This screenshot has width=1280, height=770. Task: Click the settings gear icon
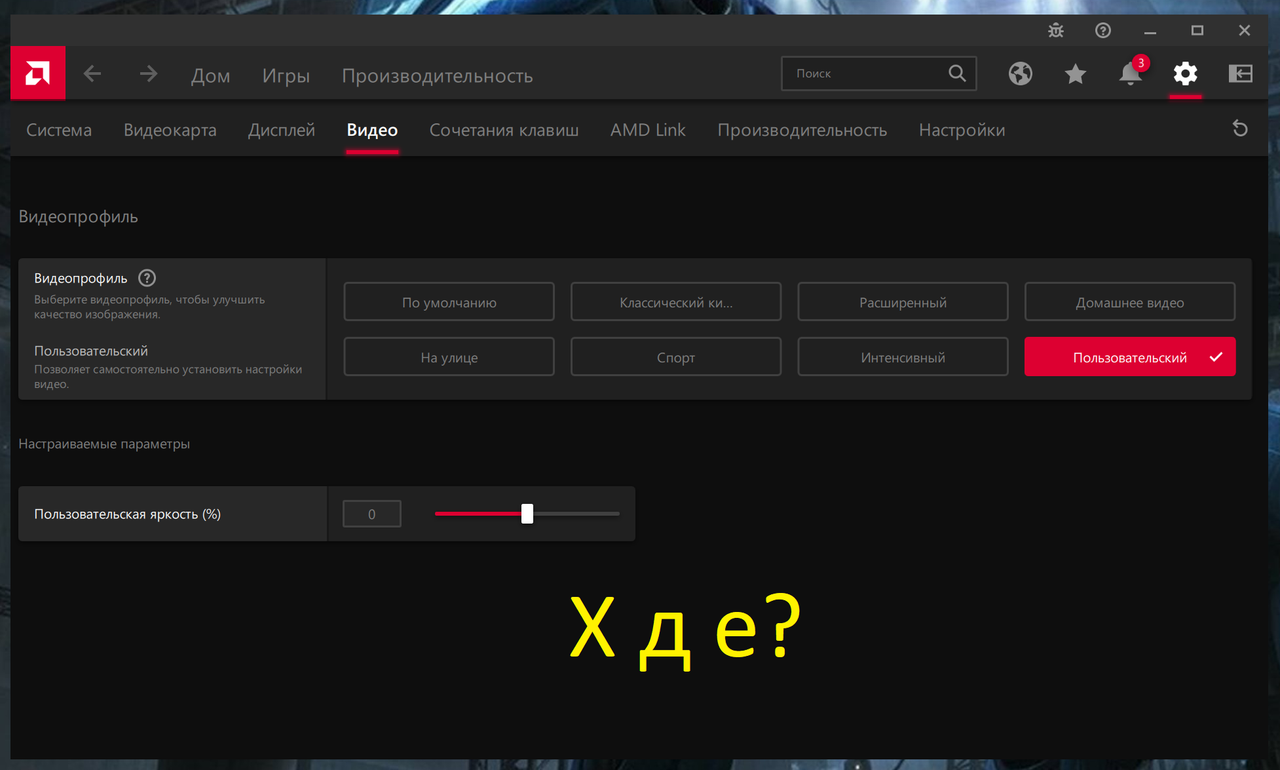tap(1185, 73)
